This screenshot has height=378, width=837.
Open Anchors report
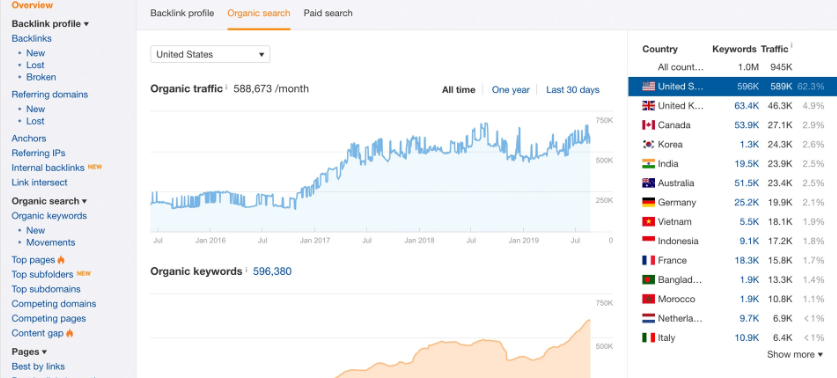(x=29, y=138)
